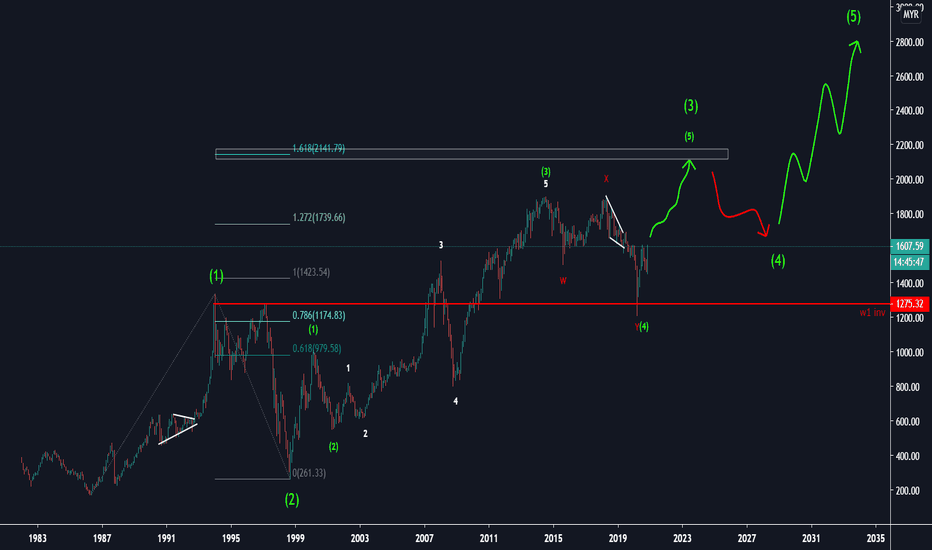Select the large green (5) projection label
The height and width of the screenshot is (550, 932).
[854, 17]
